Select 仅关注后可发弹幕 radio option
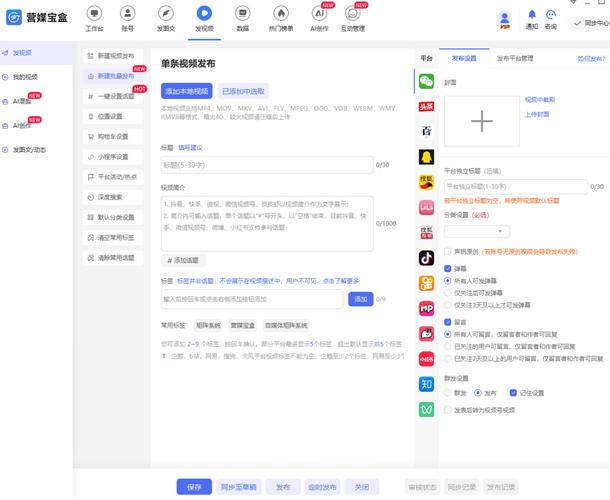The image size is (610, 500). 447,293
